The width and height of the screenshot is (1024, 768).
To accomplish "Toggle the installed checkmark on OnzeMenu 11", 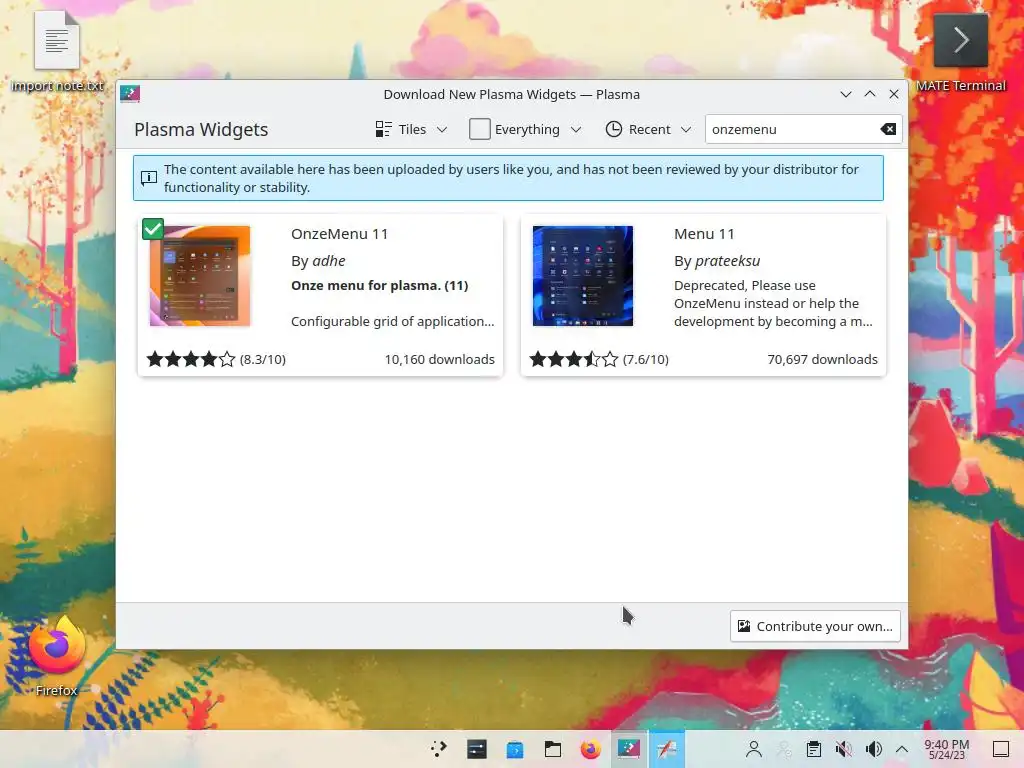I will coord(153,229).
